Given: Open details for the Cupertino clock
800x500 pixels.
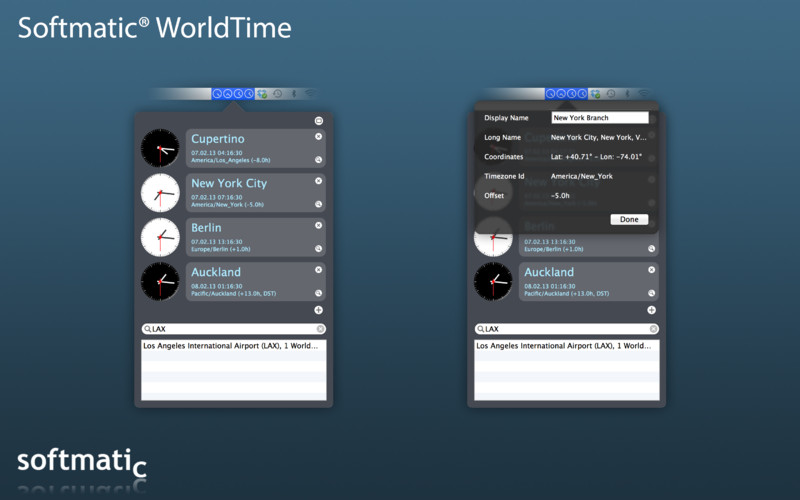Looking at the screenshot, I should [x=318, y=160].
